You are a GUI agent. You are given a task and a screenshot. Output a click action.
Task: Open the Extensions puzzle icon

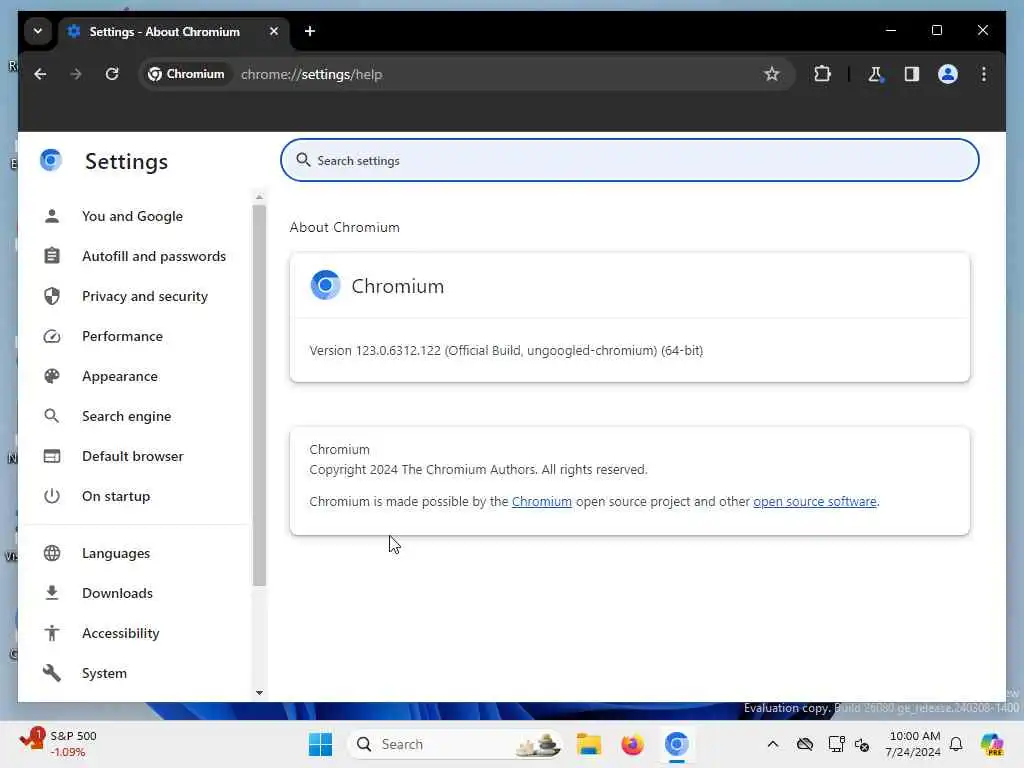pos(822,74)
